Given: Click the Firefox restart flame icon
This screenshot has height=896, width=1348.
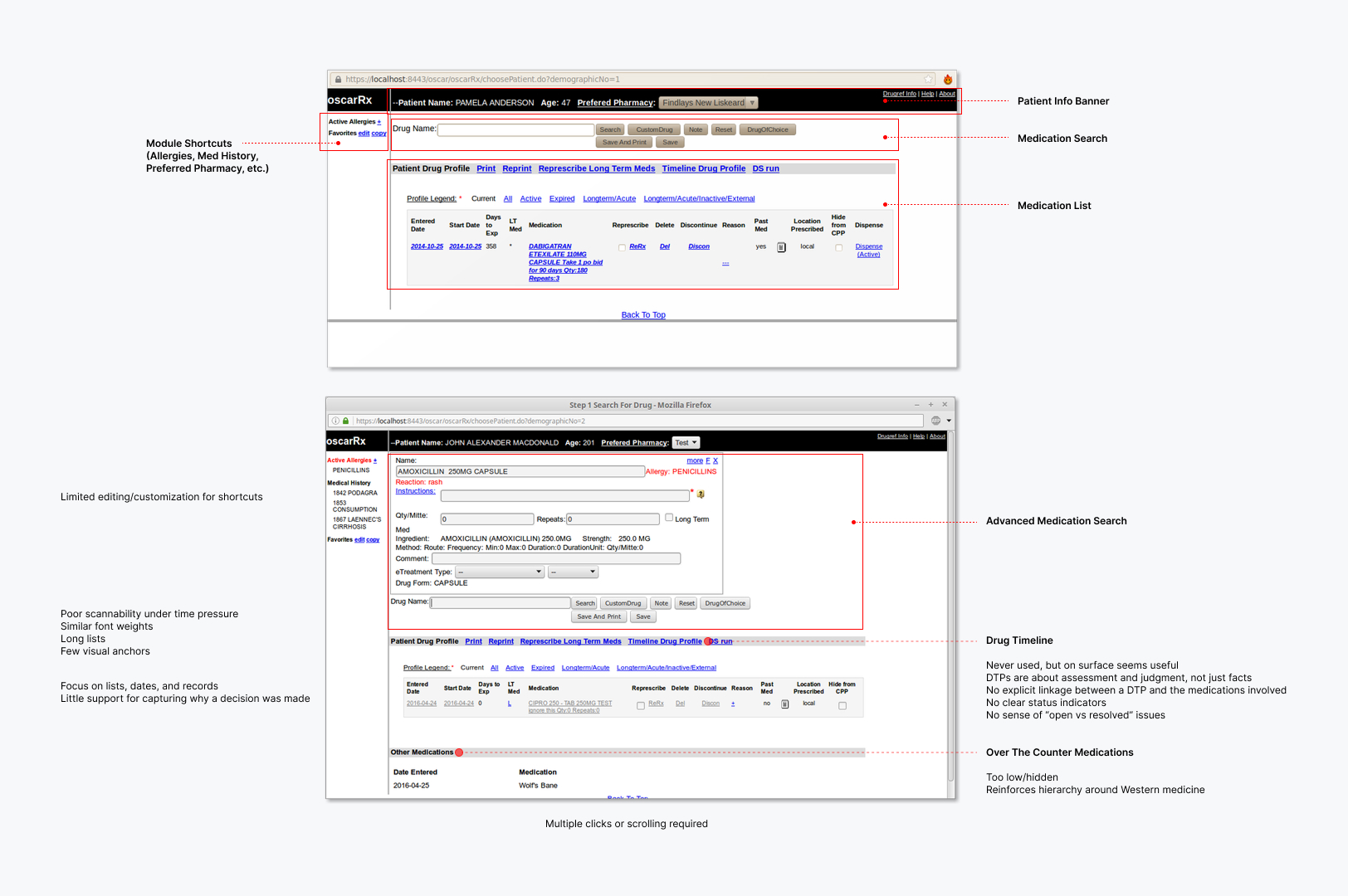Looking at the screenshot, I should tap(948, 79).
